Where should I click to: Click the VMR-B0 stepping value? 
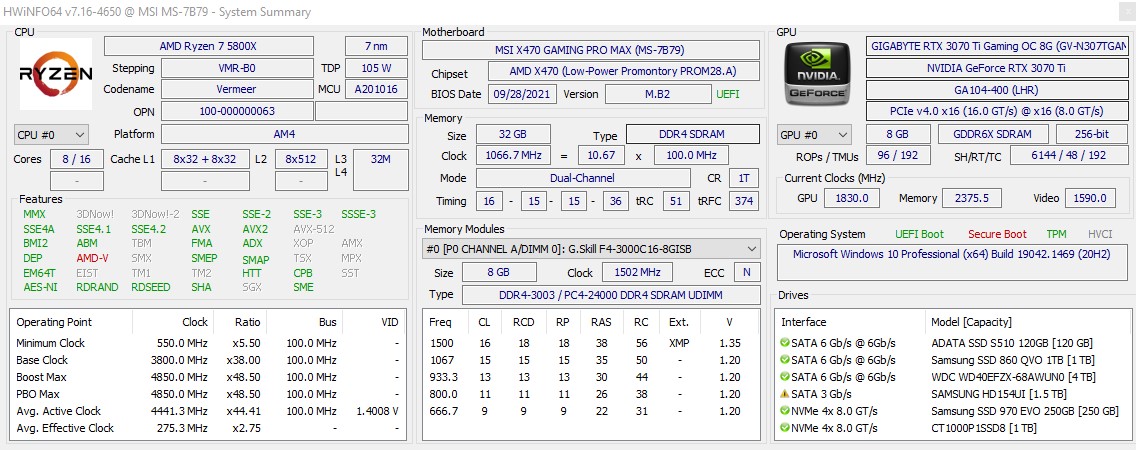[236, 68]
